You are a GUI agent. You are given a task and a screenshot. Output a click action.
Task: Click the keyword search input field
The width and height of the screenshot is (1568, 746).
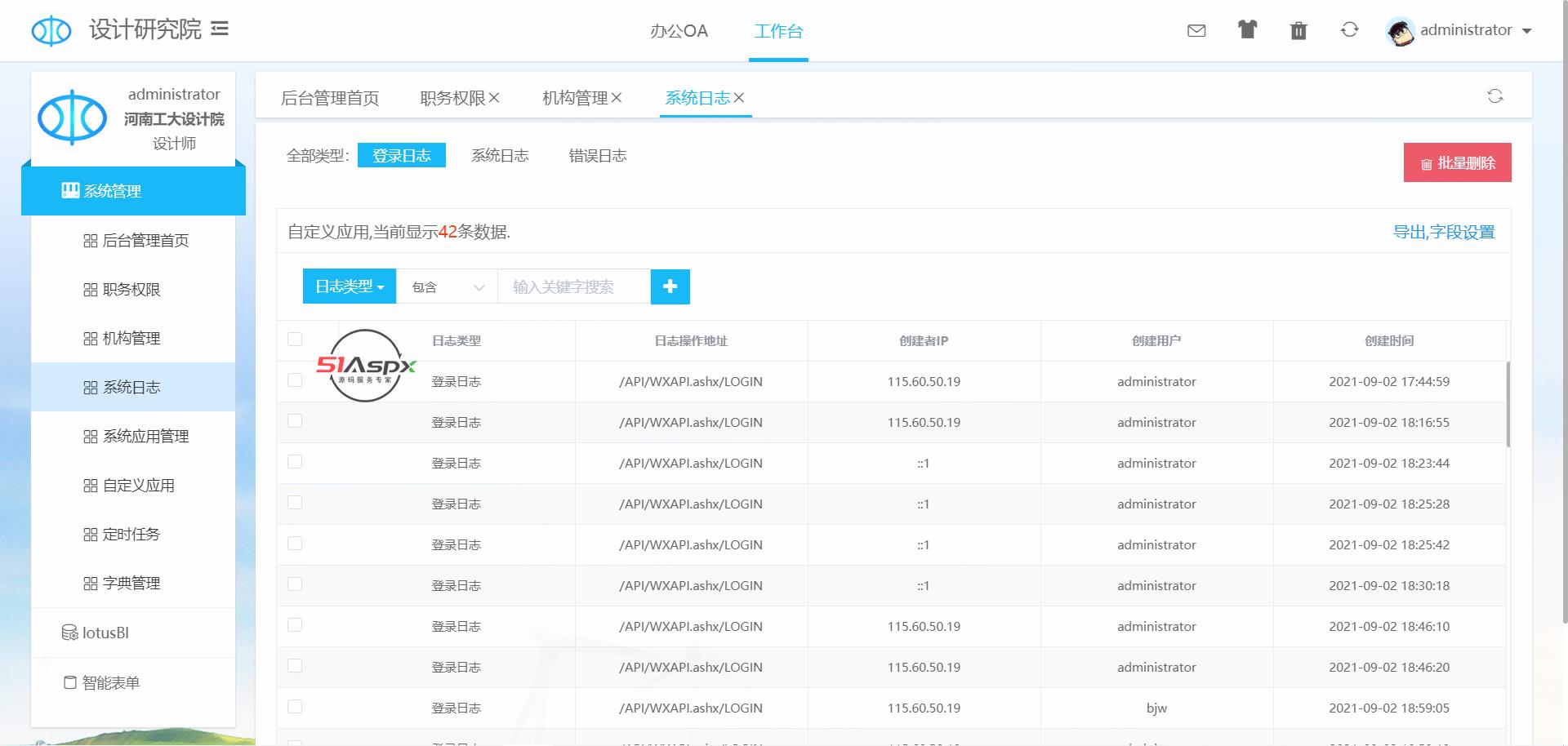[x=573, y=286]
